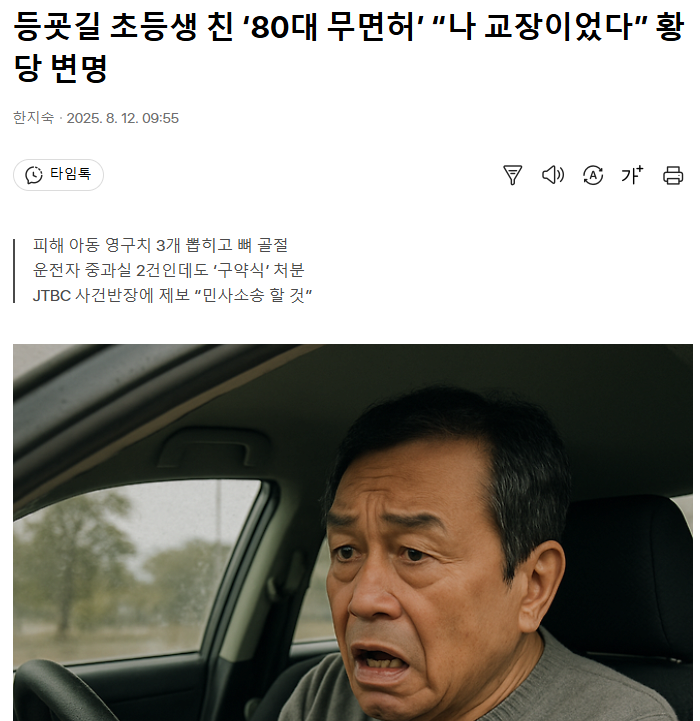Image resolution: width=700 pixels, height=721 pixels.
Task: Print the article with the printer icon
Action: click(x=673, y=175)
